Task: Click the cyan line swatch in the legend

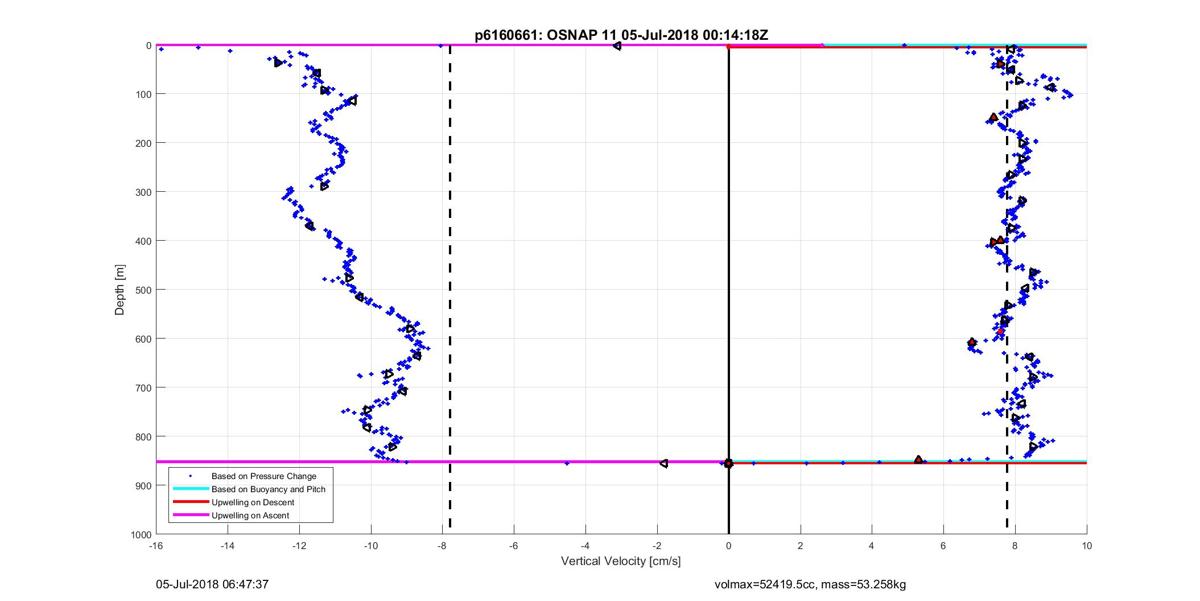Action: tap(189, 490)
